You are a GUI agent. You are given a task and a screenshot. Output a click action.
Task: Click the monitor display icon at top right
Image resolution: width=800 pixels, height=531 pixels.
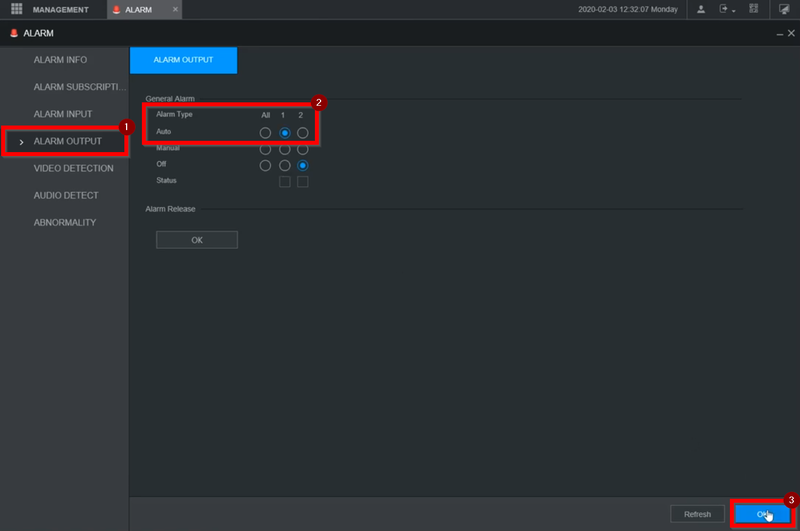[x=784, y=9]
